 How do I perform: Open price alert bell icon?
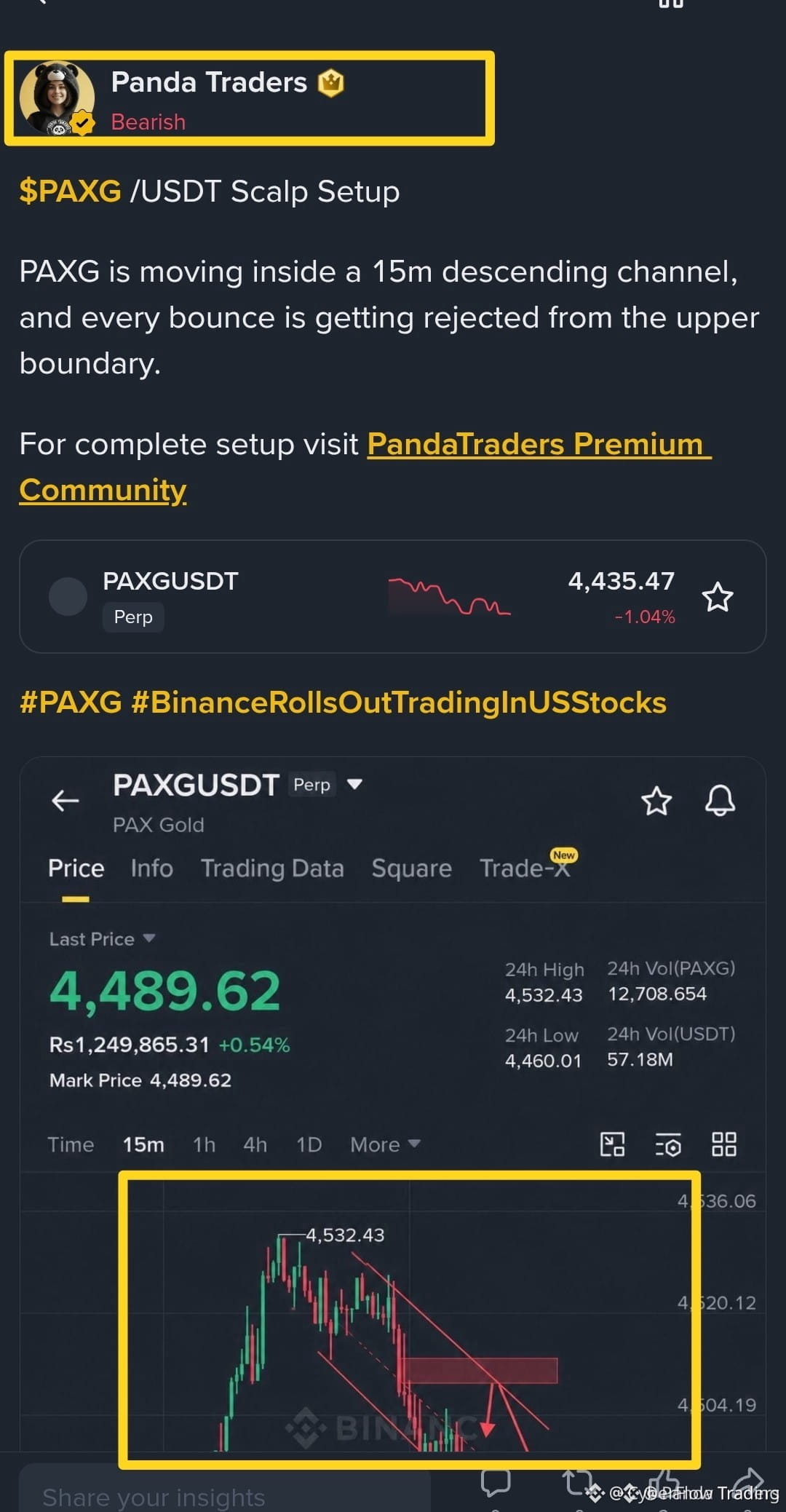coord(720,801)
